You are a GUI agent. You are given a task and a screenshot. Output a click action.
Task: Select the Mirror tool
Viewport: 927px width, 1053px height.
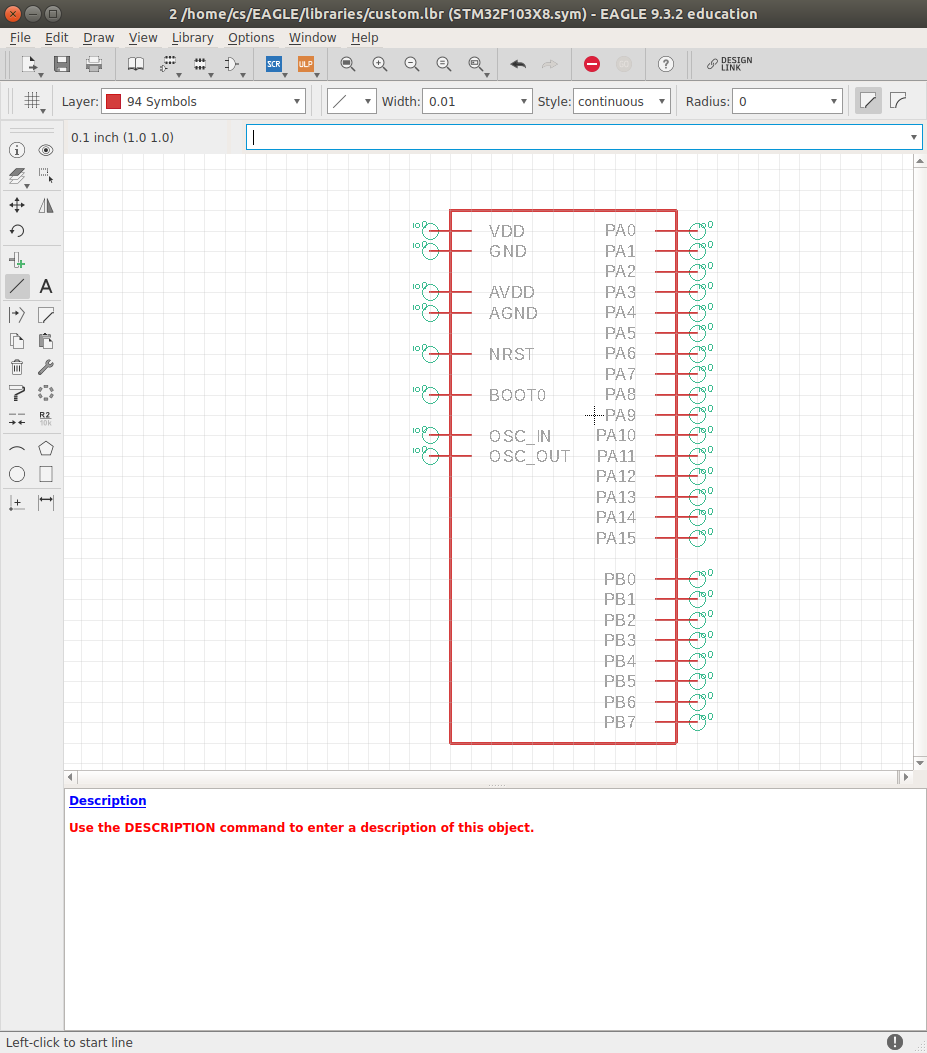pyautogui.click(x=46, y=205)
